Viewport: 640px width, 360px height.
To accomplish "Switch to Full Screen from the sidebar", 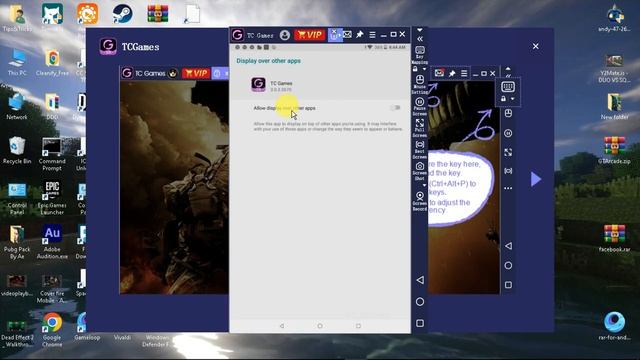I will (420, 128).
